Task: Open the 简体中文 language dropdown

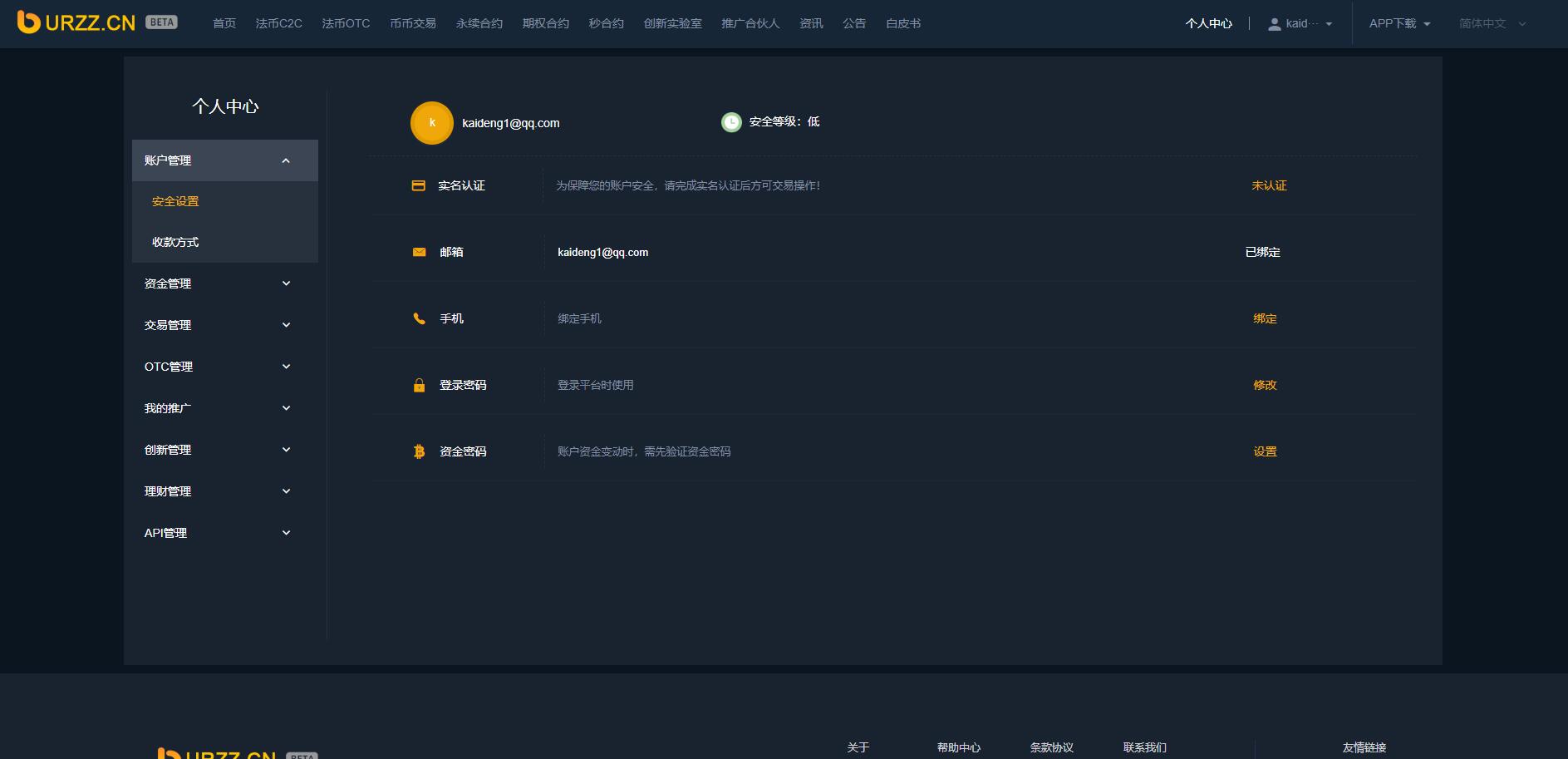Action: point(1492,23)
